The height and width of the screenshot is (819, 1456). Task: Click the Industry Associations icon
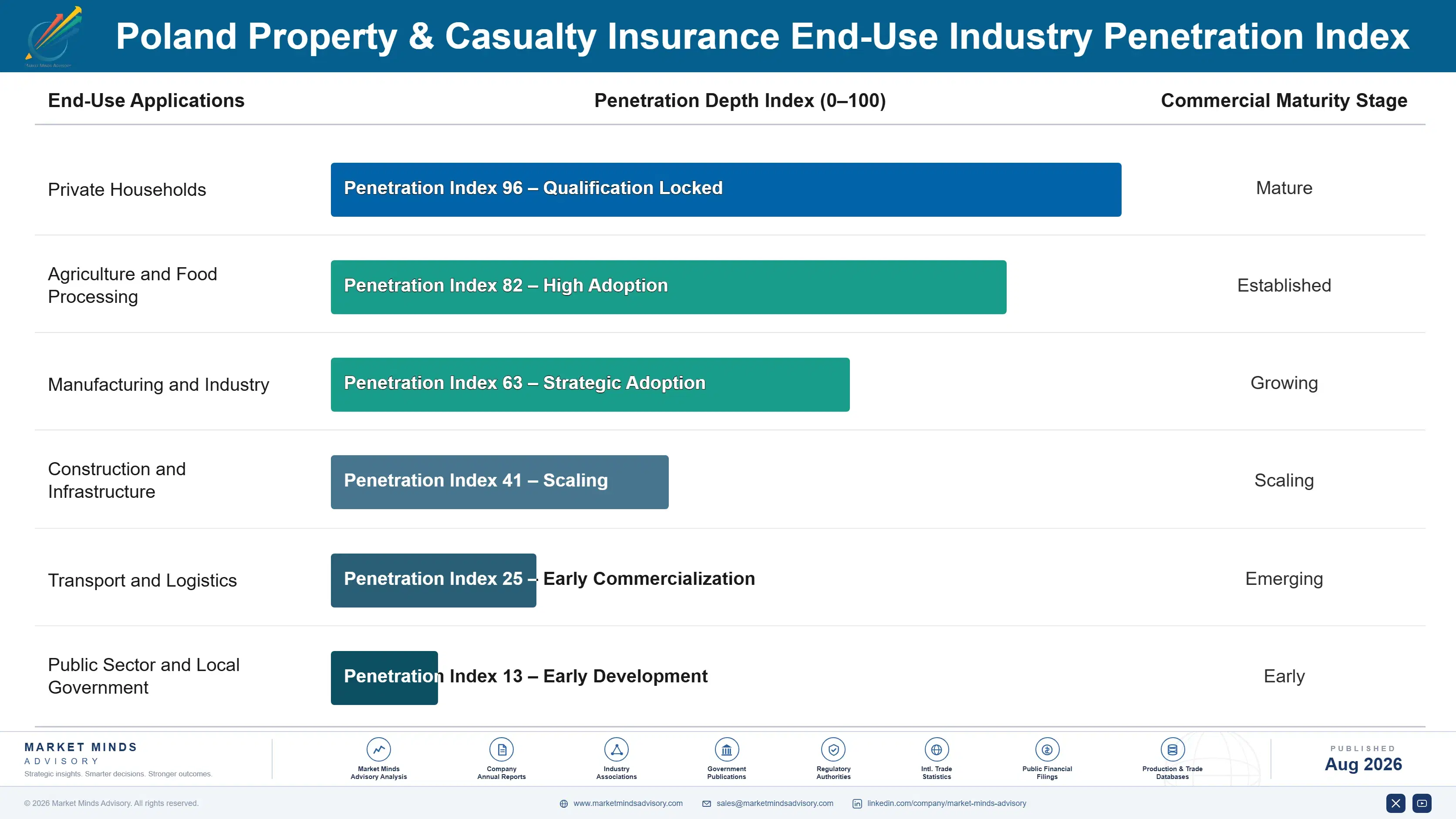tap(616, 749)
